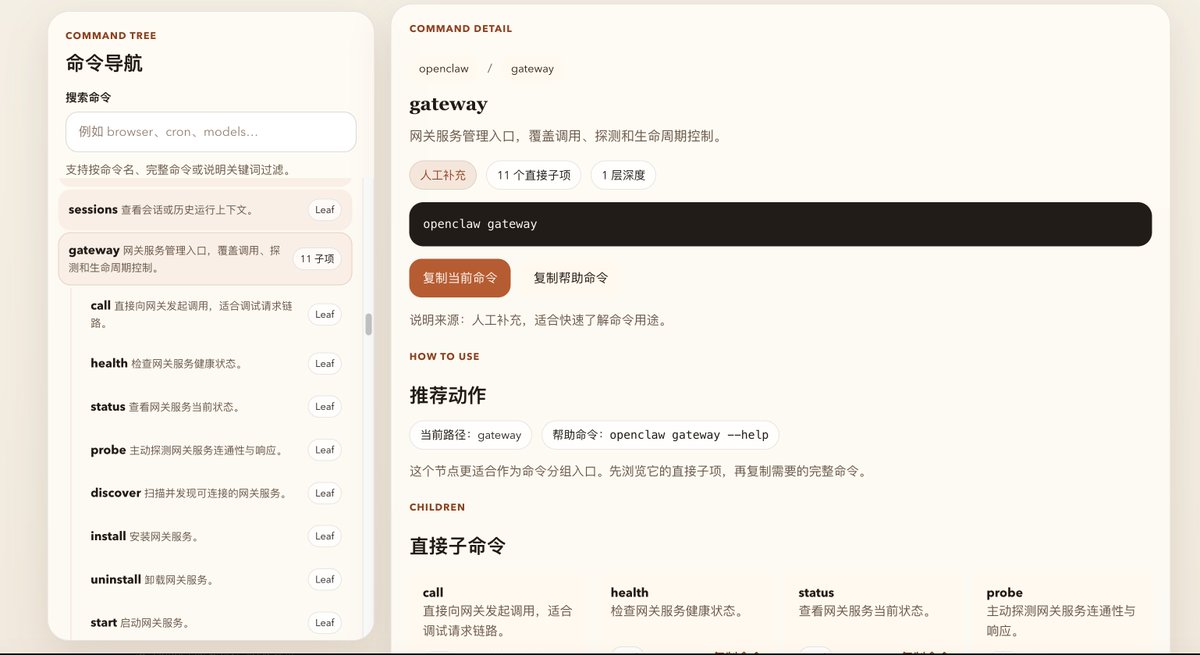The width and height of the screenshot is (1200, 655).
Task: Click the 当前路径: gateway chip
Action: (471, 435)
